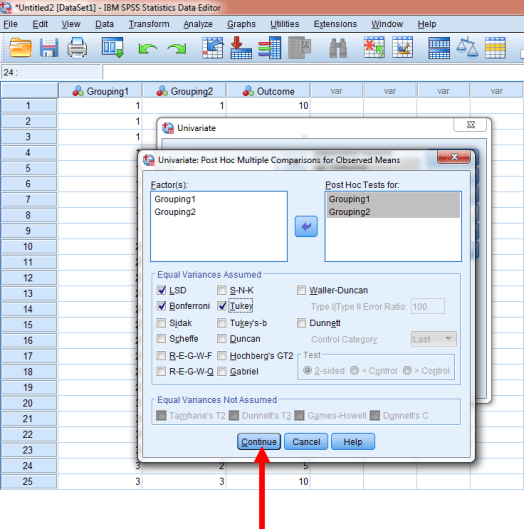Select Grouping1 in Factor(s) list
Viewport: 524px width, 529px height.
tap(175, 199)
